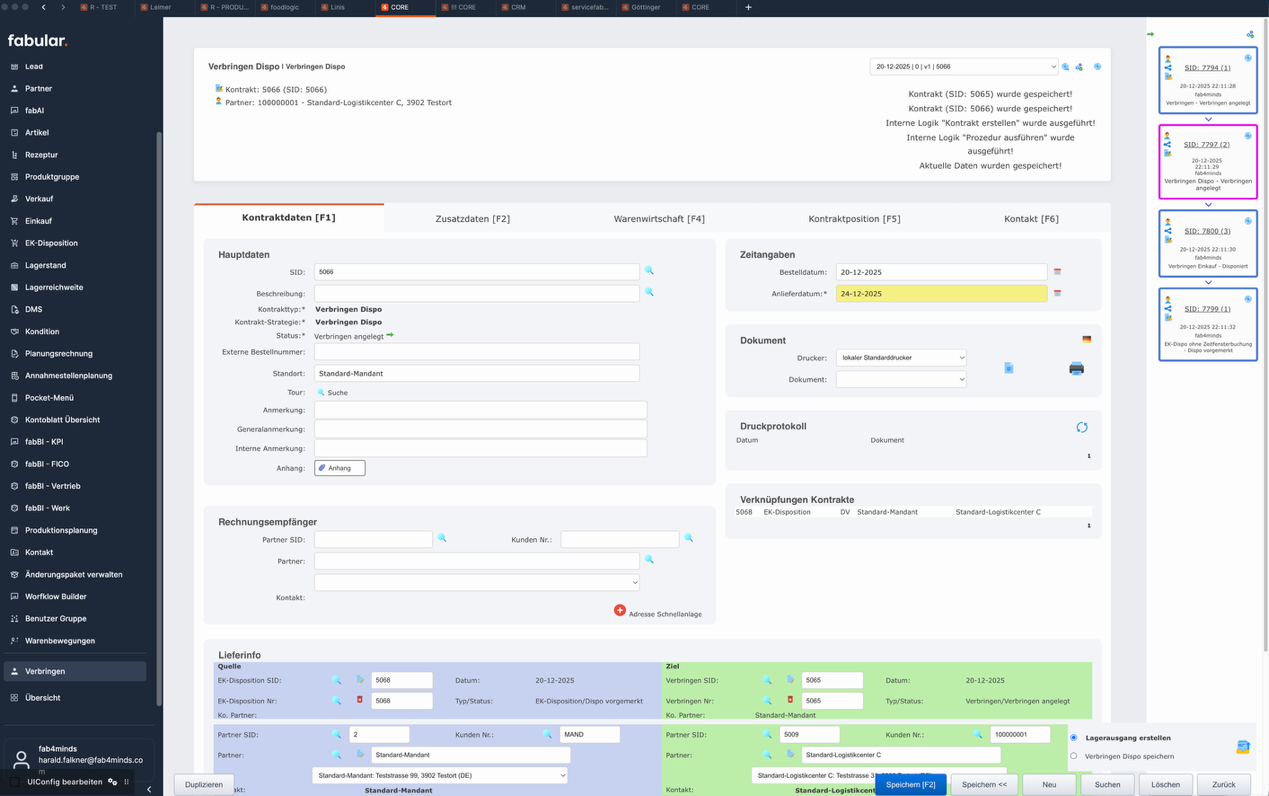Select the Lagerausgang erstellen radio option
1269x796 pixels.
coord(1074,738)
